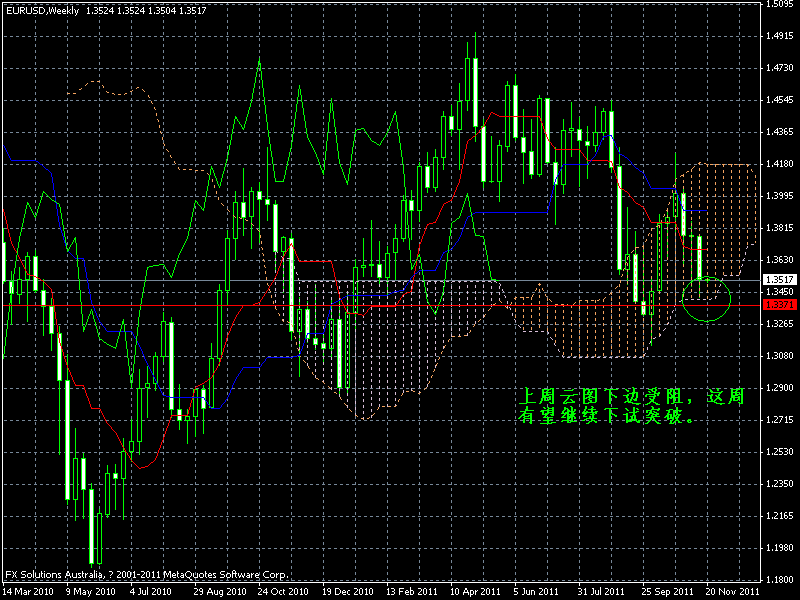This screenshot has height=600, width=800.
Task: Click the 10 Apr 2011 date label
Action: (475, 592)
